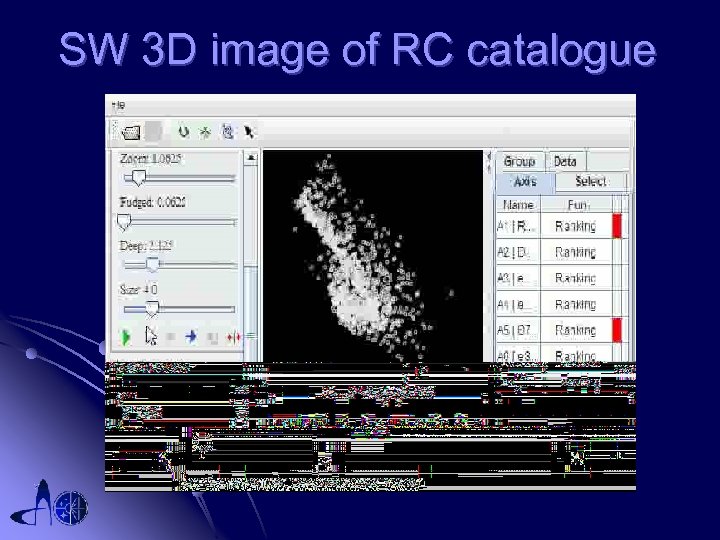Image resolution: width=720 pixels, height=540 pixels.
Task: Open Ranking function dropdown for A2
Action: point(576,252)
